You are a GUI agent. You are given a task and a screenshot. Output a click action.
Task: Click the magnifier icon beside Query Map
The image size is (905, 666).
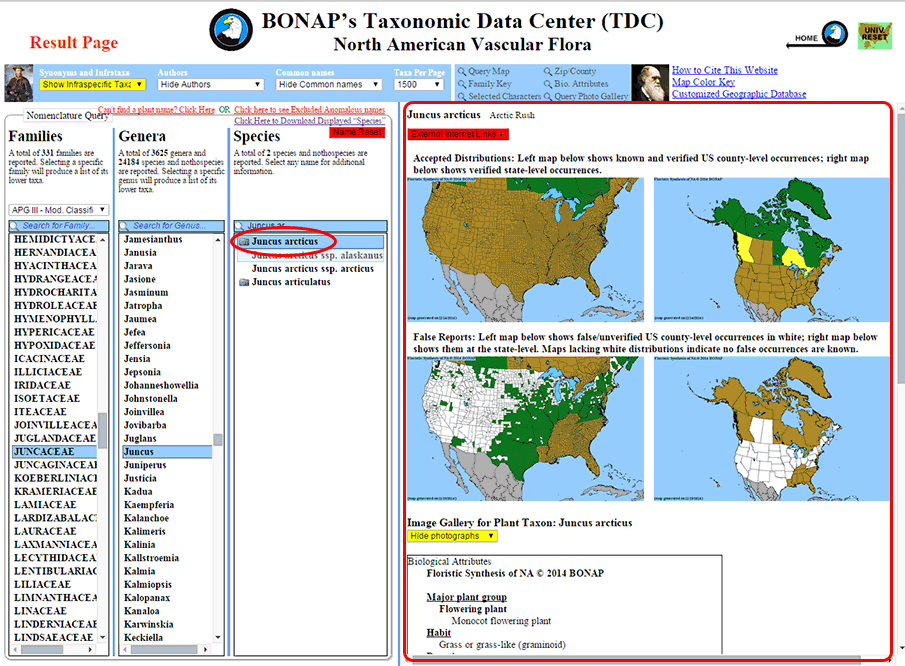point(462,72)
